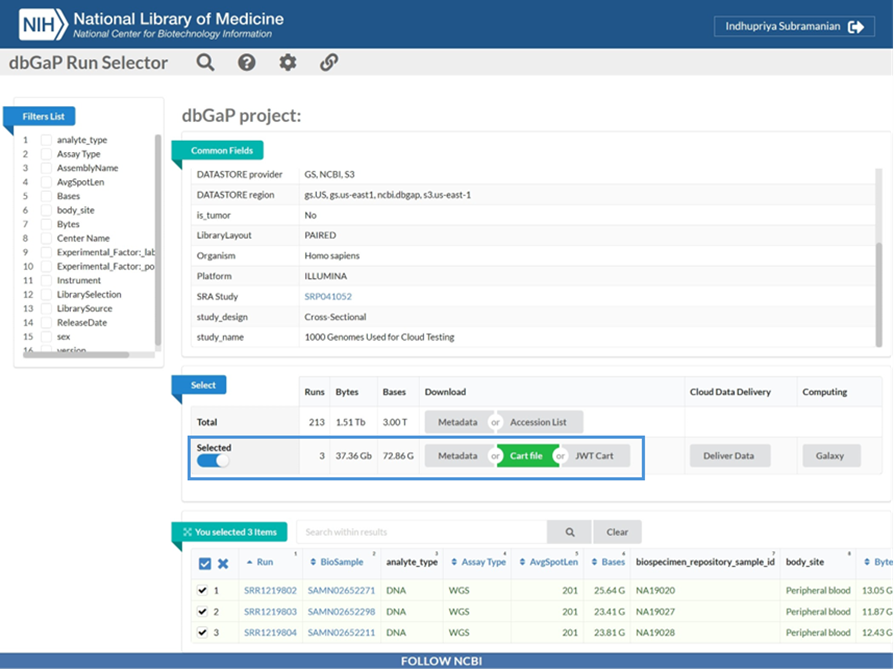The height and width of the screenshot is (669, 894).
Task: Click the permalink chain icon
Action: click(x=329, y=63)
